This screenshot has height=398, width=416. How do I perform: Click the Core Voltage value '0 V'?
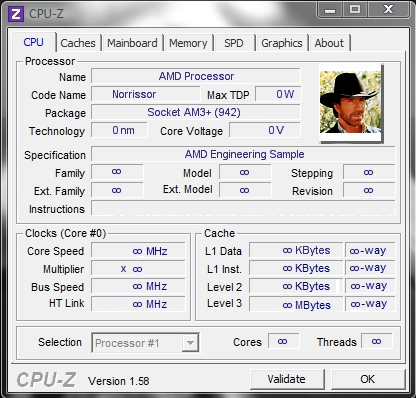pos(265,130)
